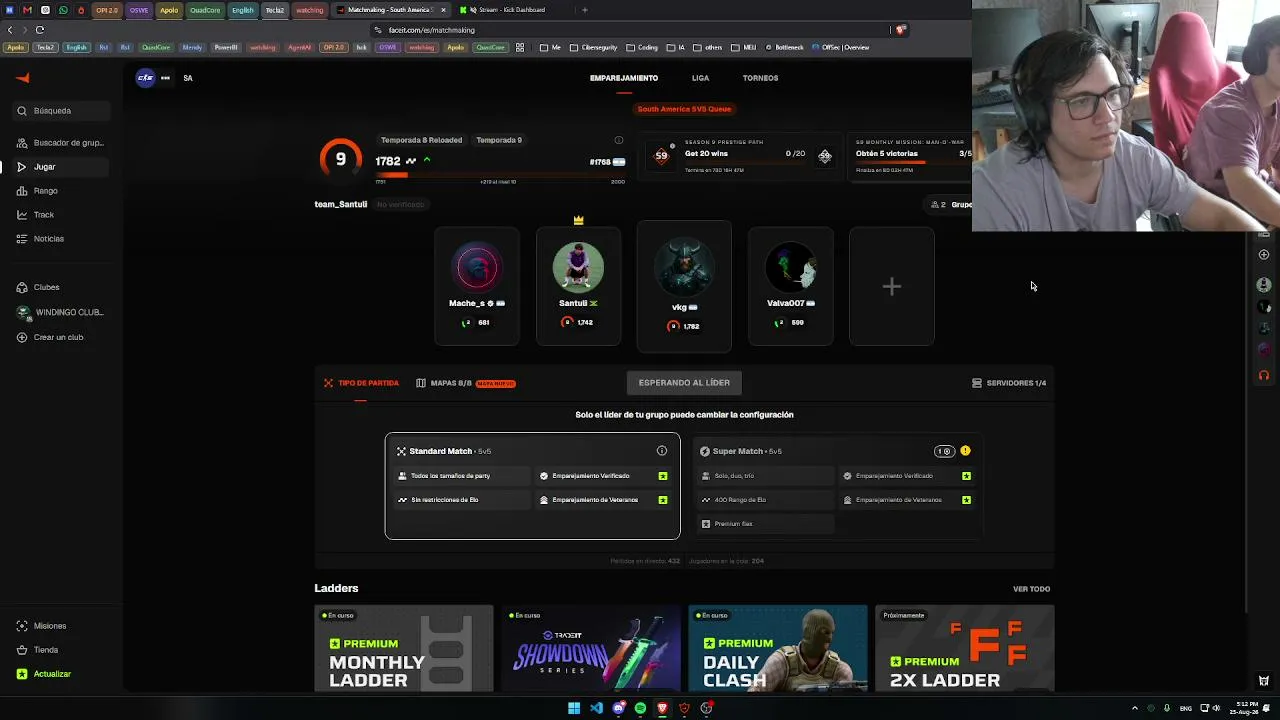Viewport: 1280px width, 720px height.
Task: Click the level 9 skill badge
Action: (x=340, y=159)
